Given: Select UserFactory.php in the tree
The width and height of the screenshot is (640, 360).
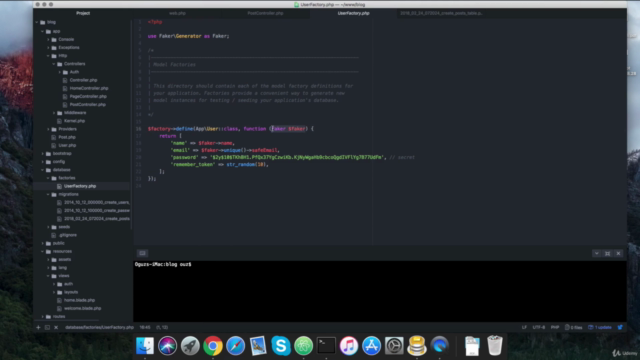Looking at the screenshot, I should click(80, 186).
